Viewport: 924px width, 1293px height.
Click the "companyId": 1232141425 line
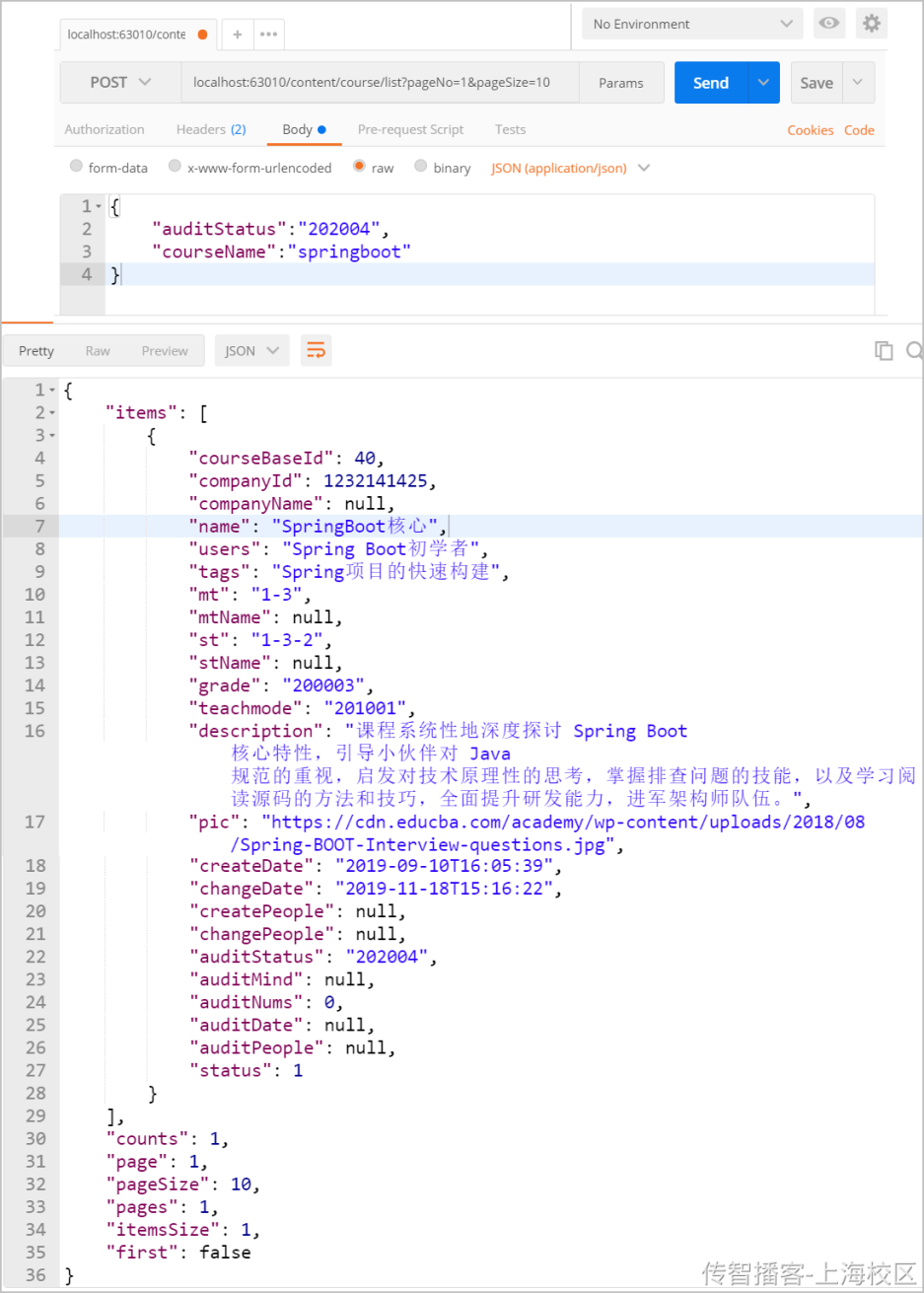313,481
